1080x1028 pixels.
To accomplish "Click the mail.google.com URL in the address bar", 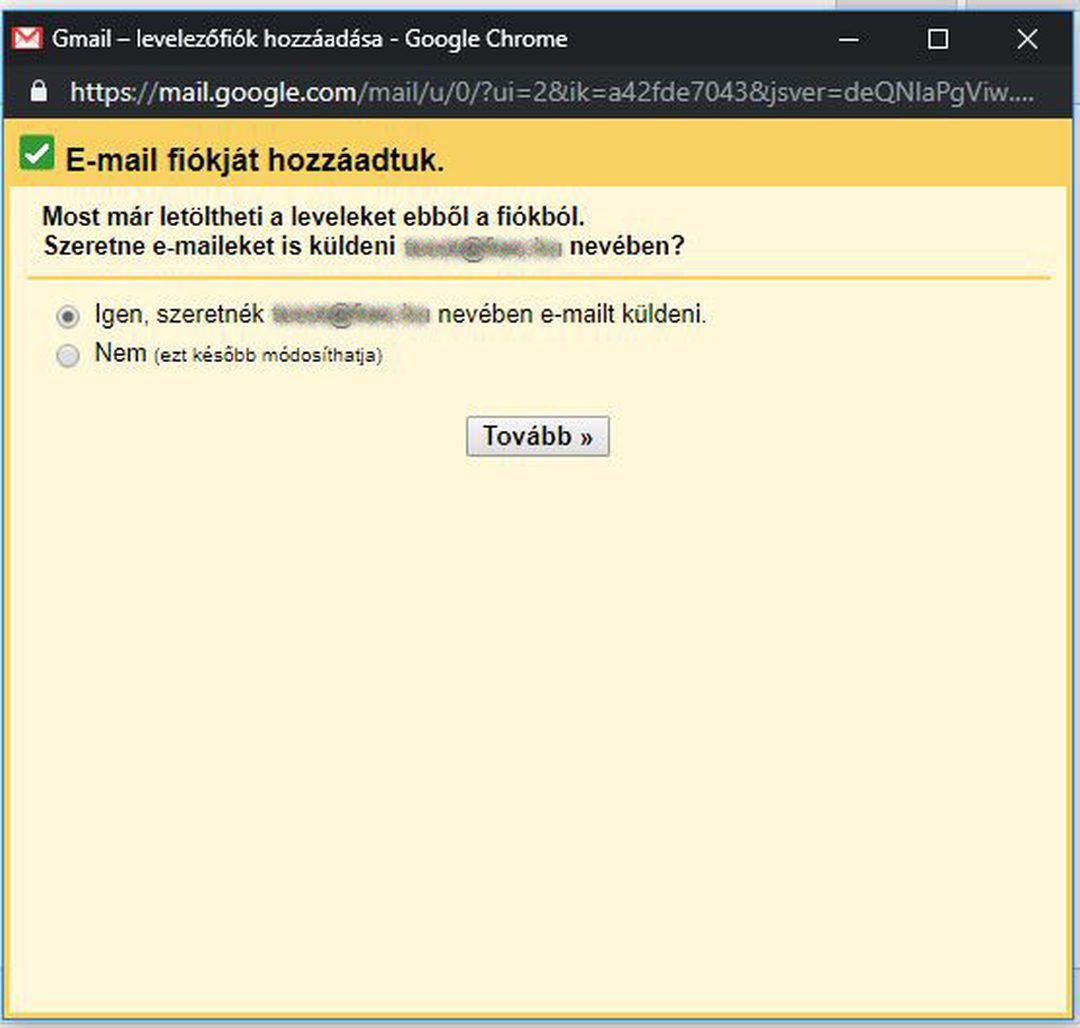I will pos(552,92).
